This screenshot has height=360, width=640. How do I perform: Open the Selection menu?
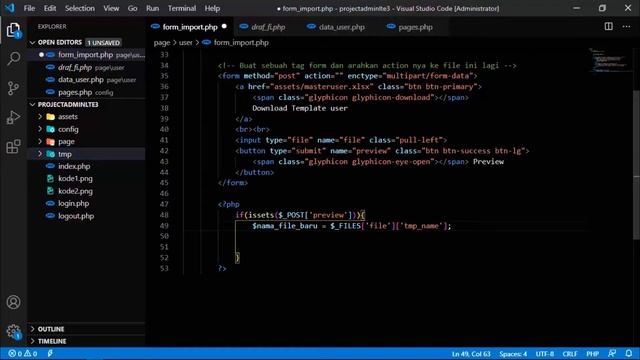pyautogui.click(x=80, y=8)
